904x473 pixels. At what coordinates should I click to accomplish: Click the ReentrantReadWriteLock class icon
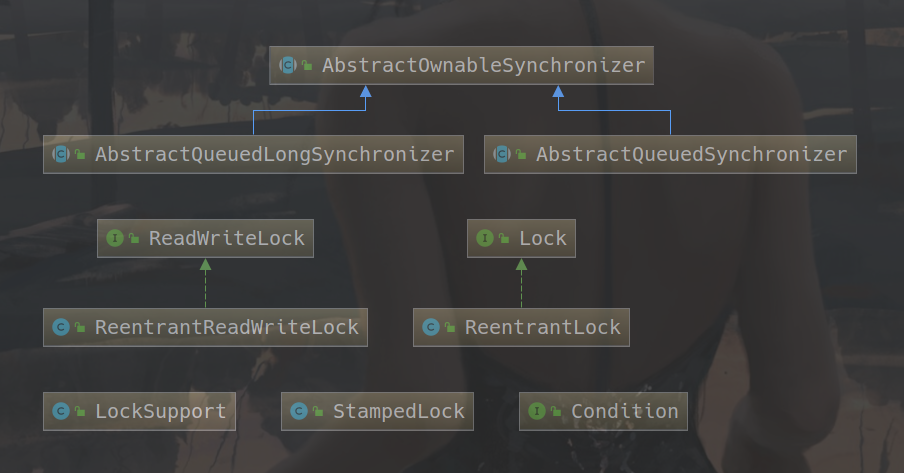click(x=61, y=327)
